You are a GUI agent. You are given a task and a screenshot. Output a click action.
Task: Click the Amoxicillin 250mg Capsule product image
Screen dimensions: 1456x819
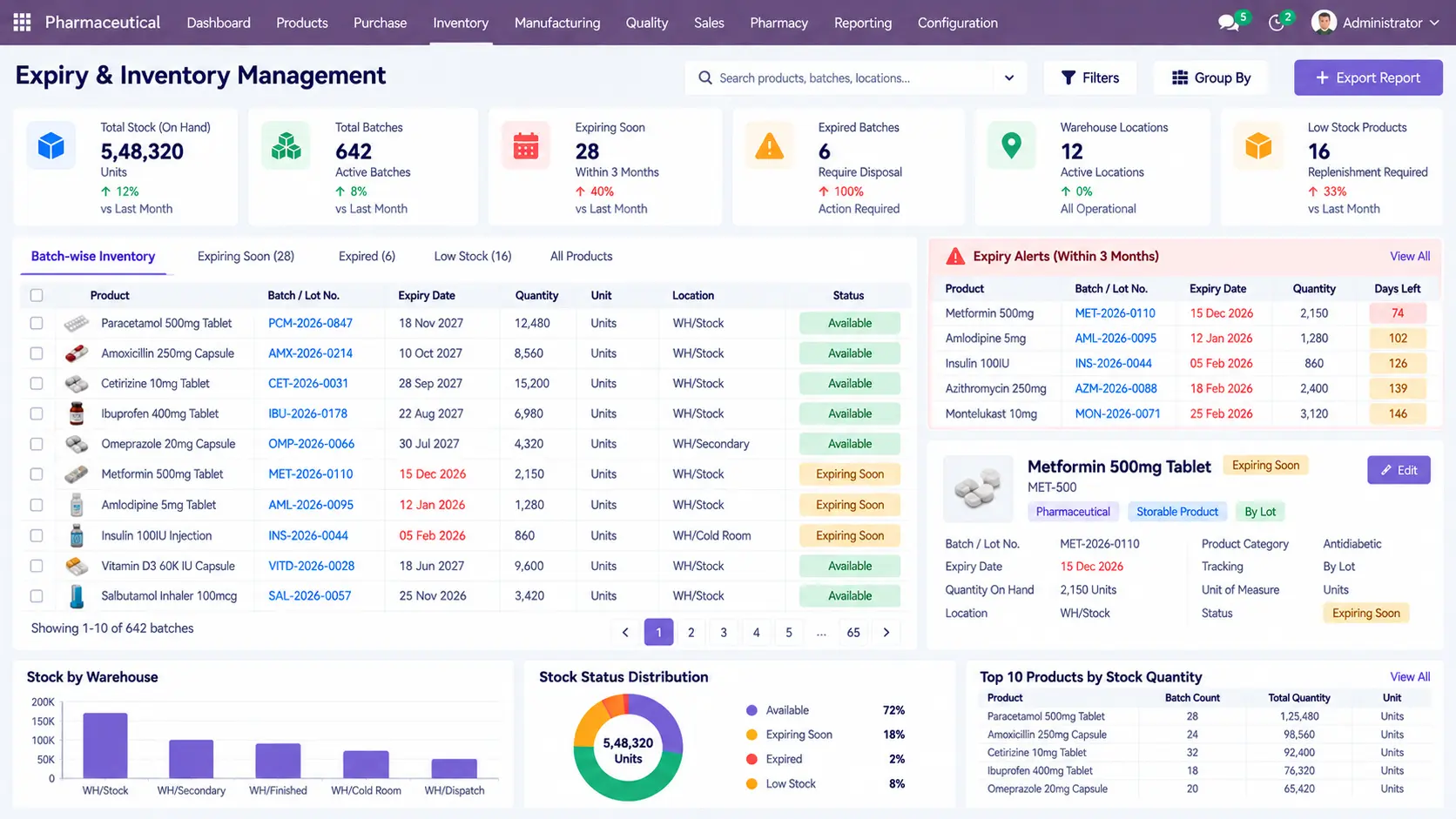77,353
